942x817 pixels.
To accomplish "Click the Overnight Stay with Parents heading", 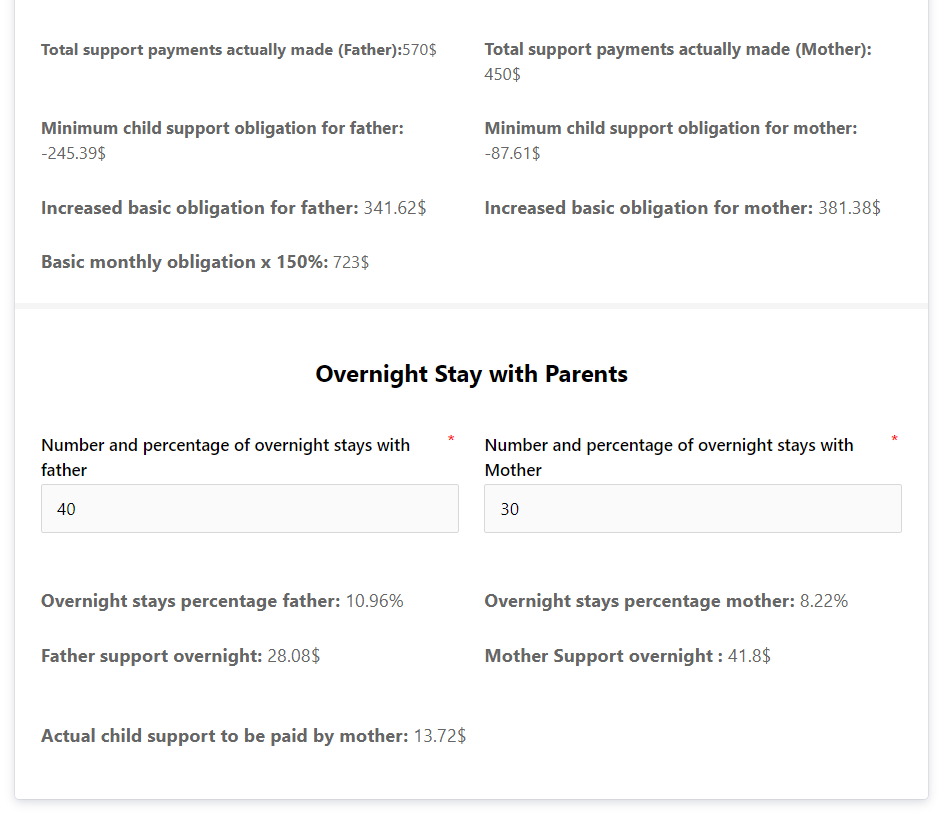I will (x=471, y=374).
